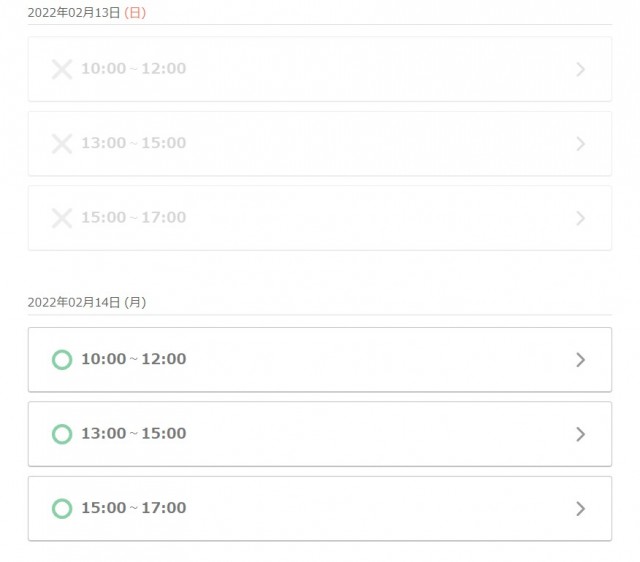Click the green circle for Feb 14 10:00~12:00
This screenshot has height=562, width=640.
click(x=62, y=359)
